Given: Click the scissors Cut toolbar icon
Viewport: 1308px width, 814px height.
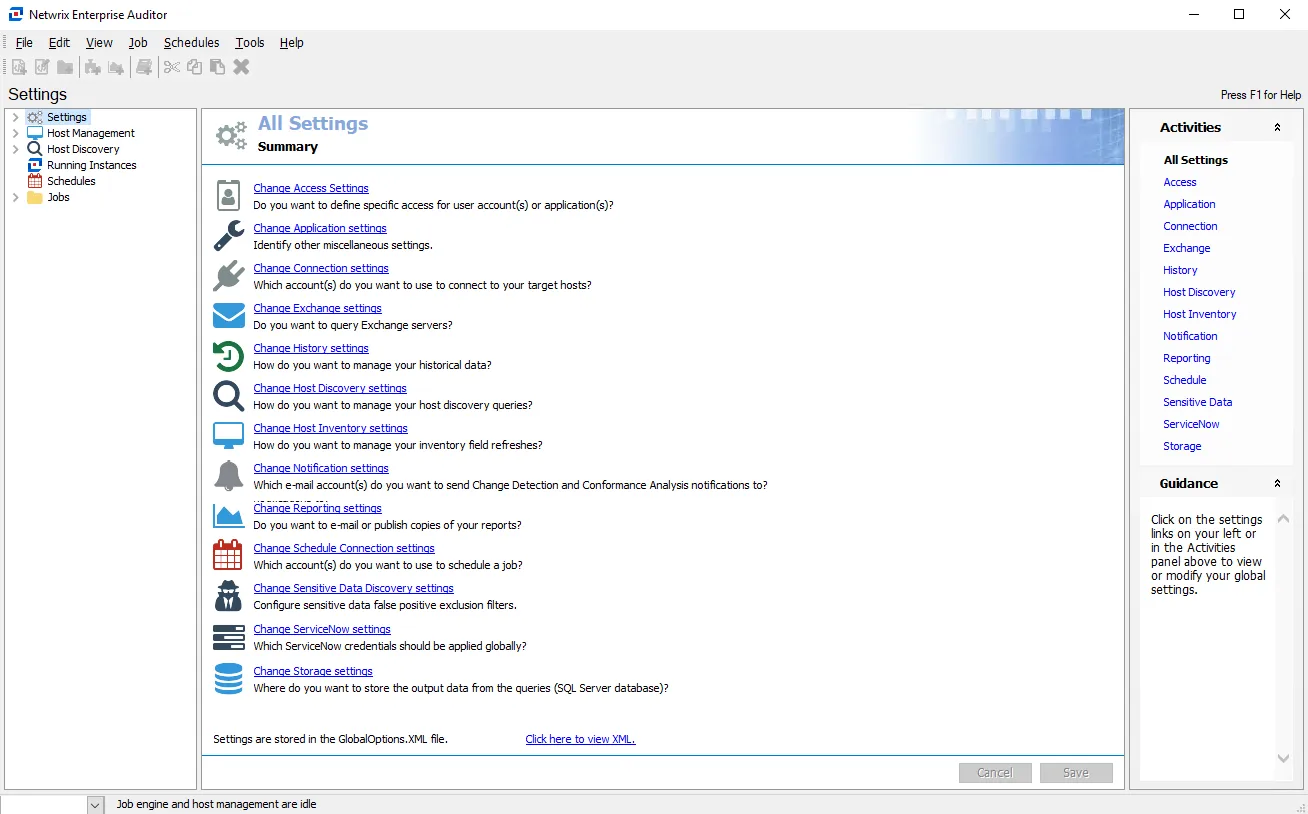Looking at the screenshot, I should (172, 67).
